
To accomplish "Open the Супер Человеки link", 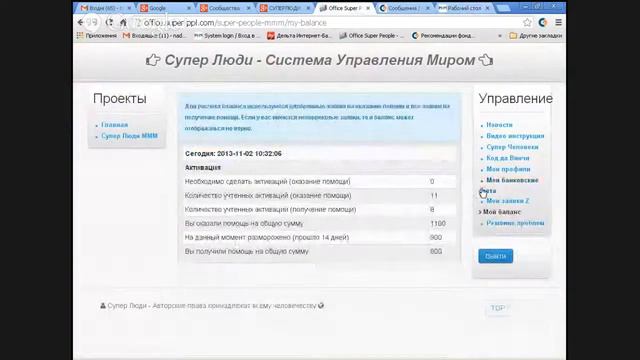I will [512, 147].
